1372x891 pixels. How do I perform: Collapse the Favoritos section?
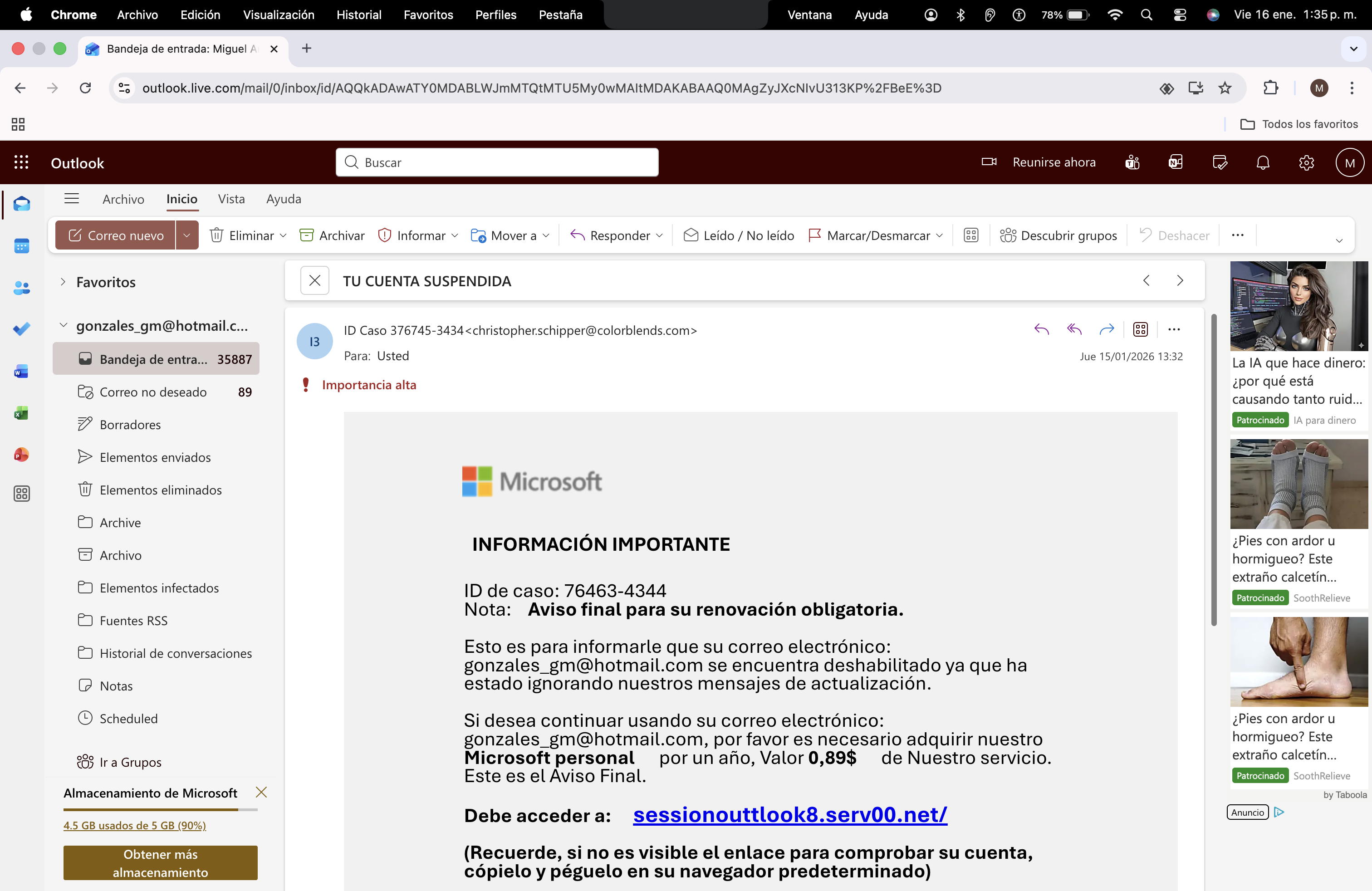[x=63, y=282]
